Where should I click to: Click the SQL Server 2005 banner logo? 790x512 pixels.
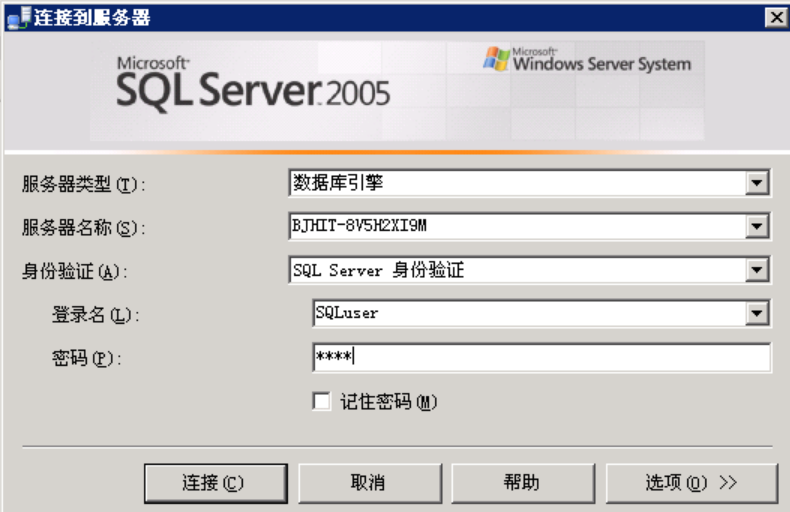(253, 84)
